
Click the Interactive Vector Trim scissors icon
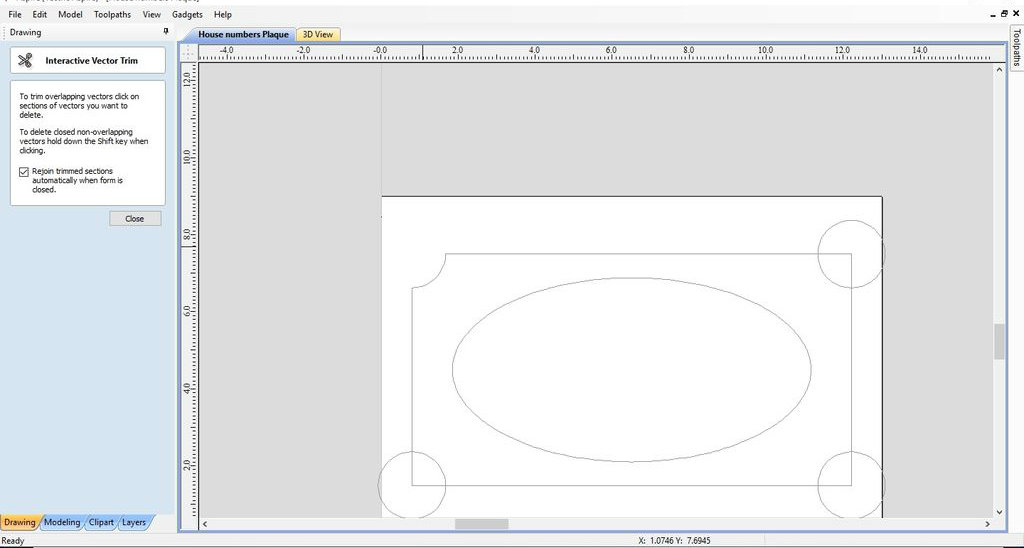[x=25, y=61]
